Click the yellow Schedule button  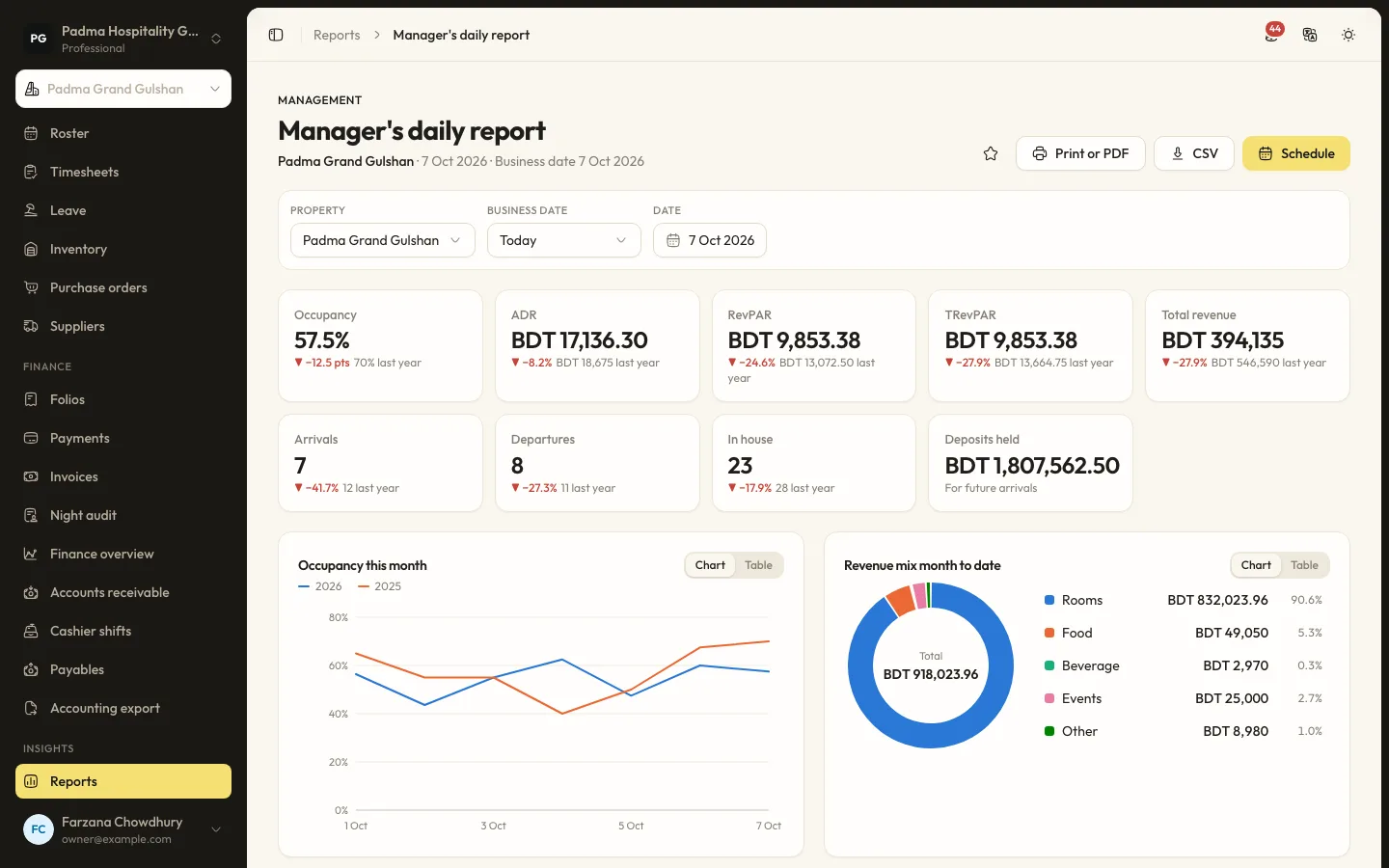[x=1296, y=153]
